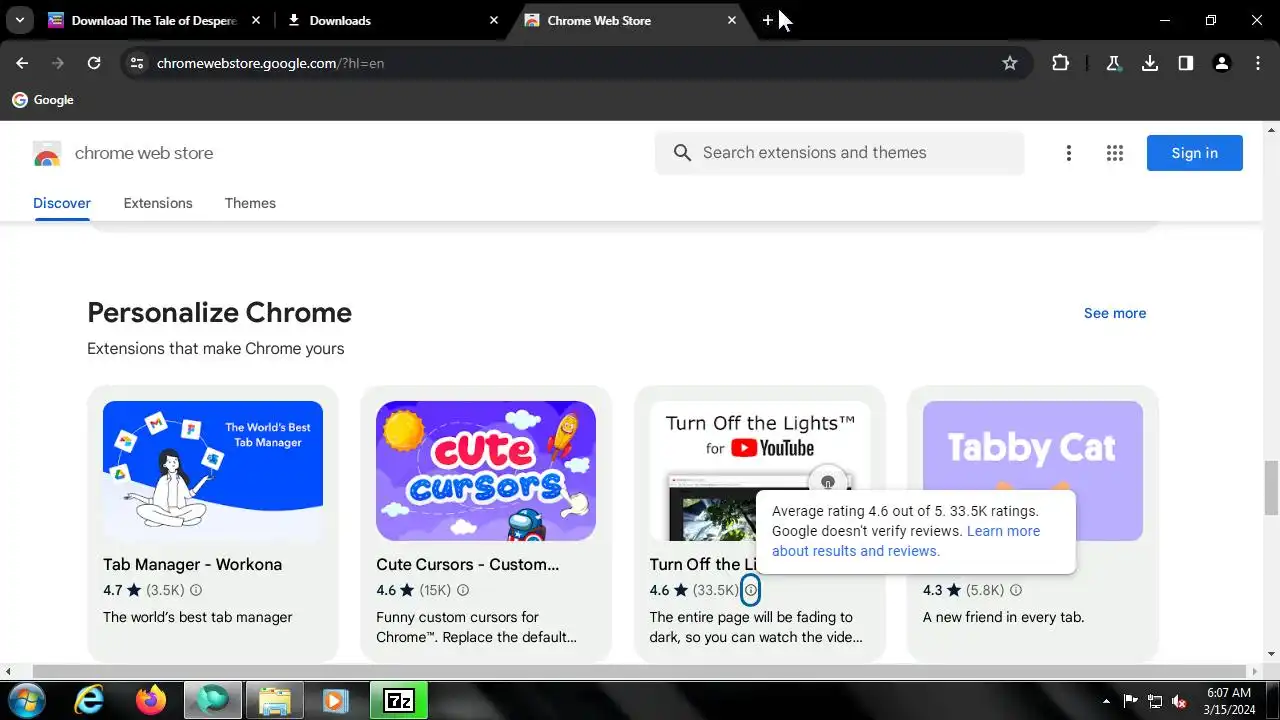The height and width of the screenshot is (720, 1280).
Task: Click Tab Manager - Workona title
Action: point(193,564)
